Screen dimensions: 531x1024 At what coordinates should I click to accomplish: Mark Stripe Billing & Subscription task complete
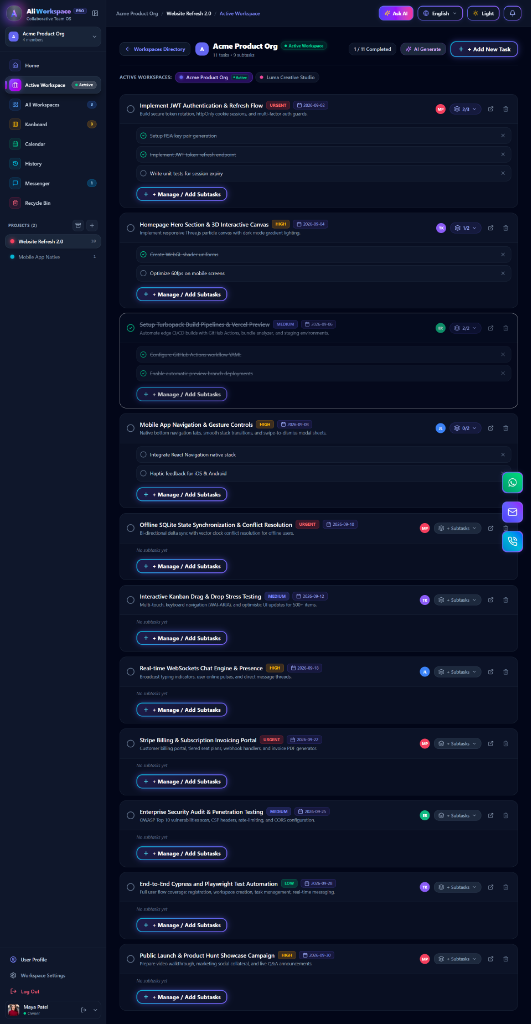click(x=131, y=743)
